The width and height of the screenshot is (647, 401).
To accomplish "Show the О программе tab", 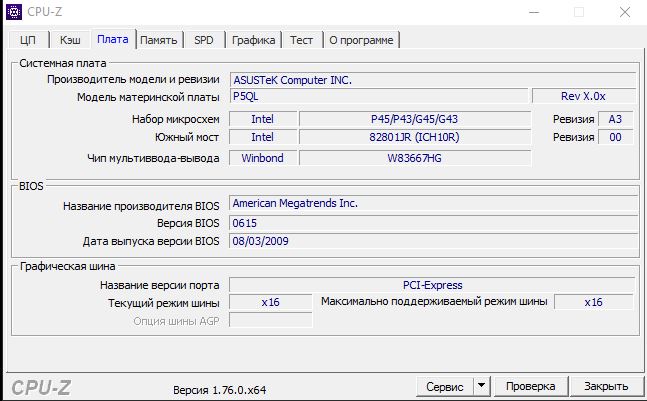I will [361, 40].
